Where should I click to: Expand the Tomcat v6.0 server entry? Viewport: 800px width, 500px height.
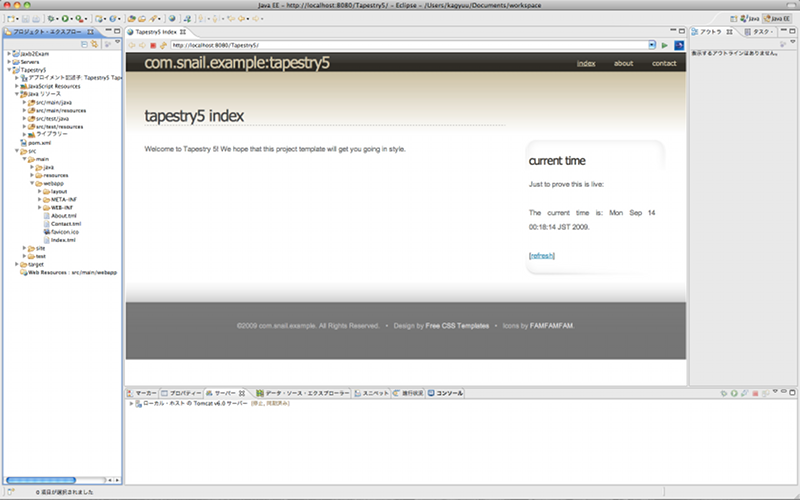[x=131, y=404]
